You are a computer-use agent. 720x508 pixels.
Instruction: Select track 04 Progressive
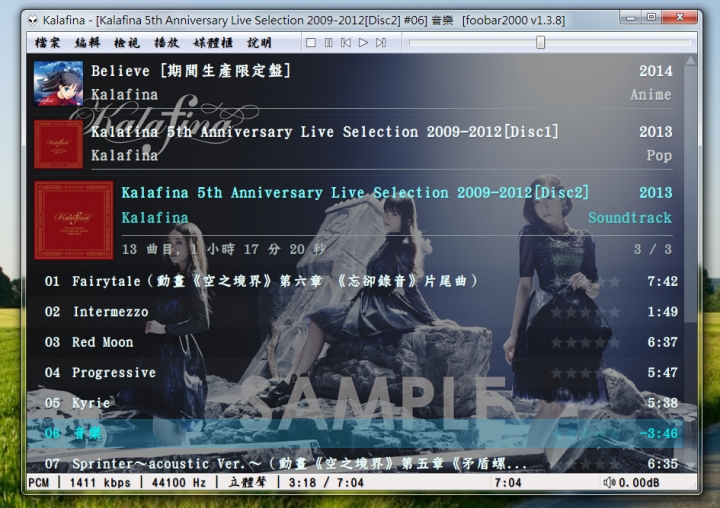[x=354, y=373]
